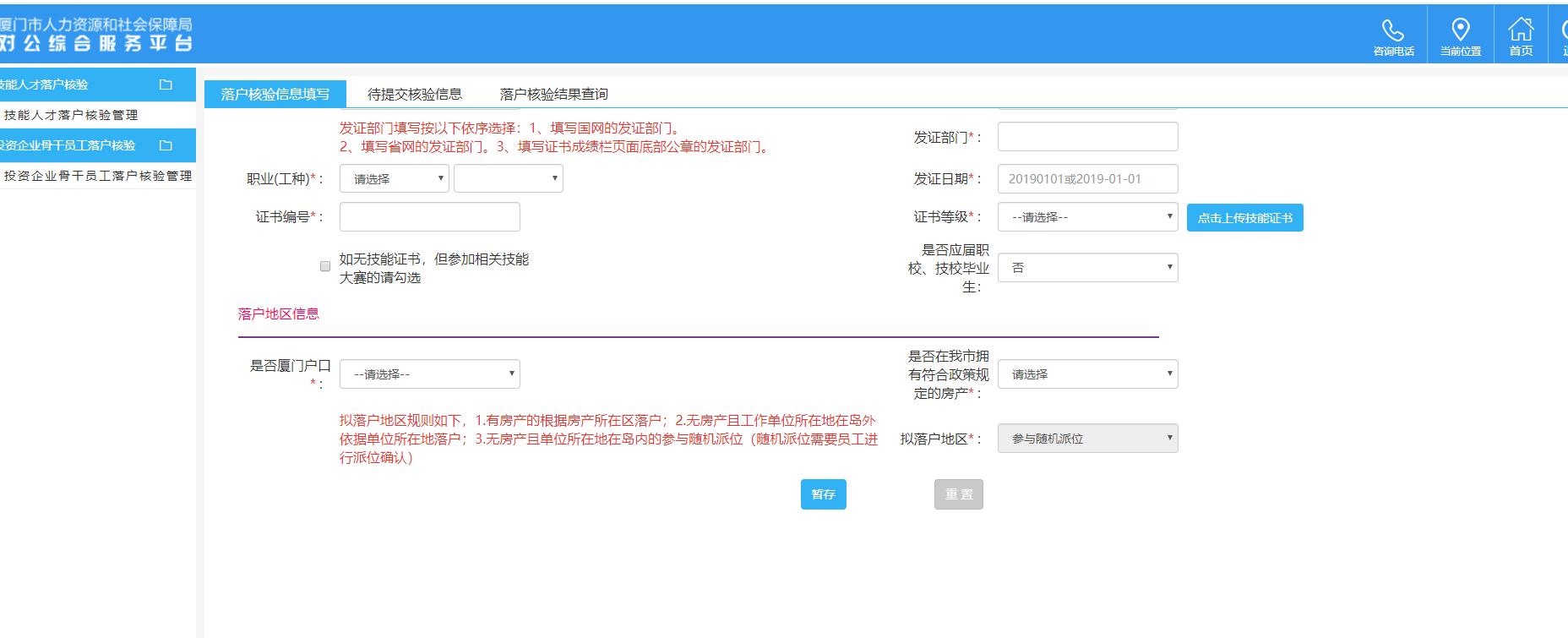Click the 暂存 save button
The width and height of the screenshot is (1568, 638).
tap(824, 494)
